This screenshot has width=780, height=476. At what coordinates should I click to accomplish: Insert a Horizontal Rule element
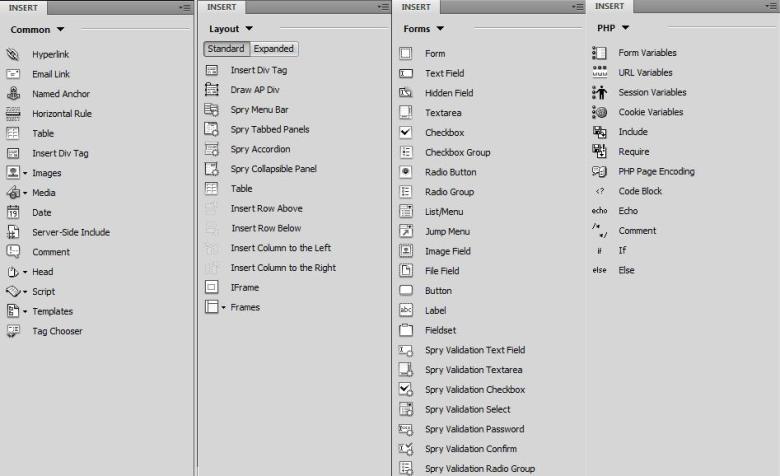pyautogui.click(x=61, y=114)
